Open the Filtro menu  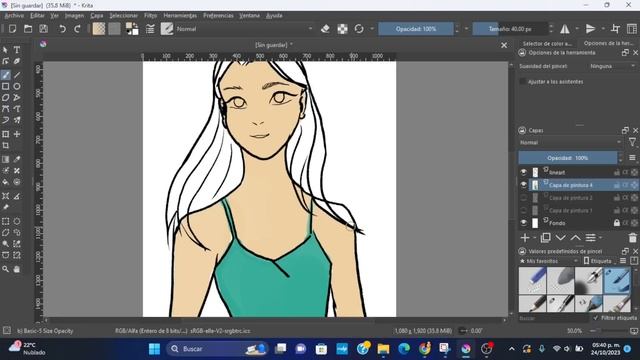tap(150, 16)
